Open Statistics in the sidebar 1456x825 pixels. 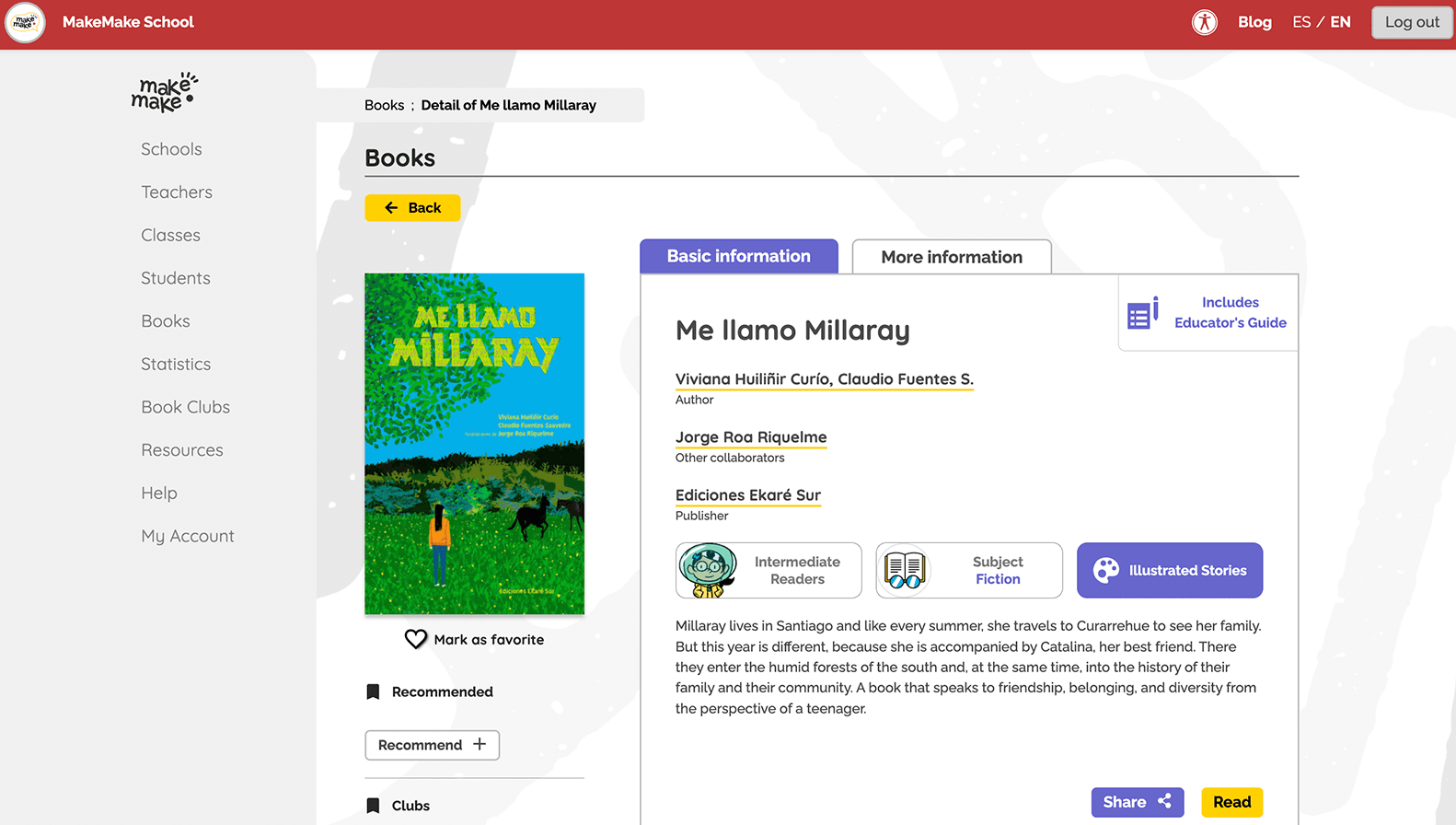(x=176, y=365)
